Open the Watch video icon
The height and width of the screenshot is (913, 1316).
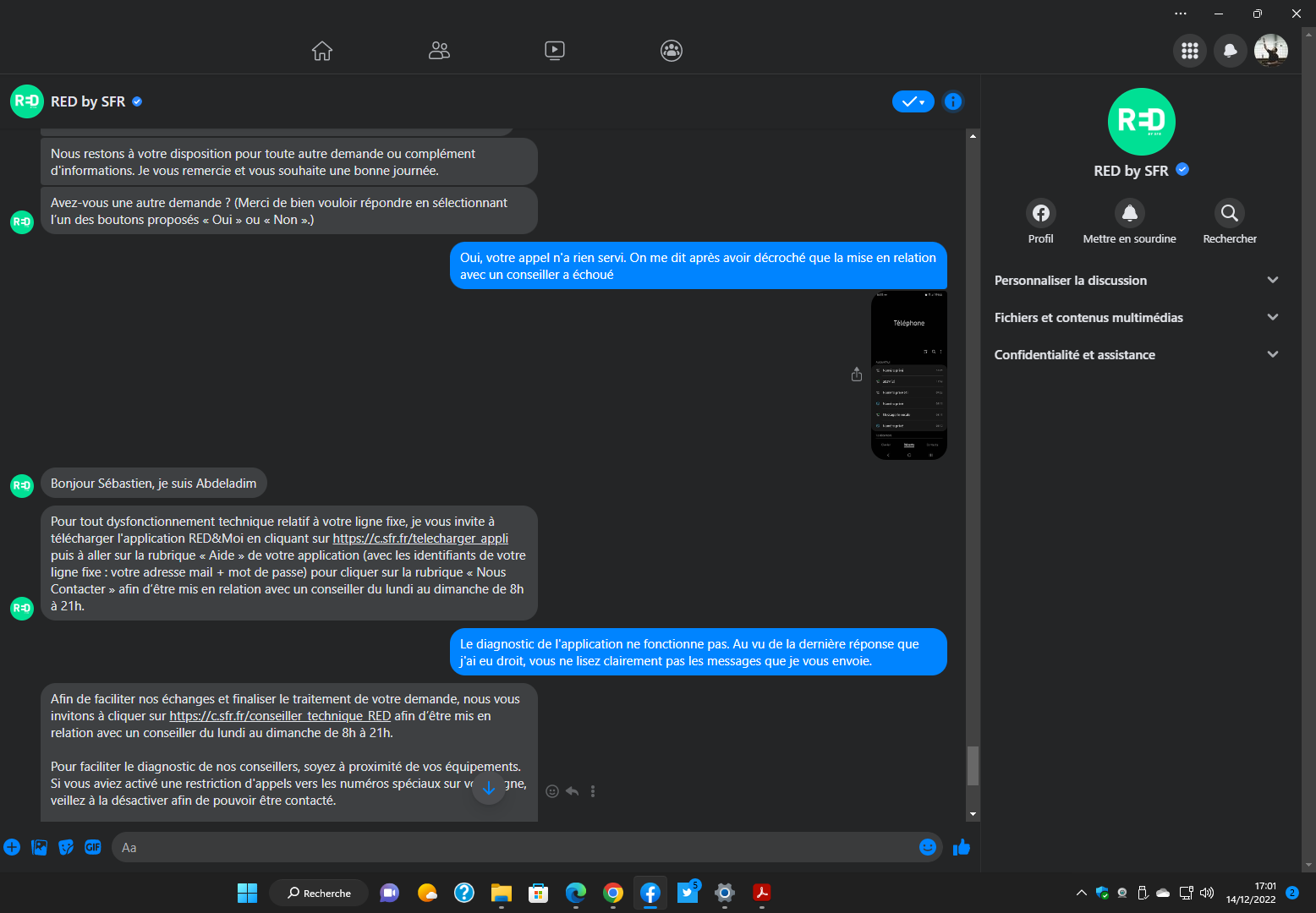click(555, 51)
